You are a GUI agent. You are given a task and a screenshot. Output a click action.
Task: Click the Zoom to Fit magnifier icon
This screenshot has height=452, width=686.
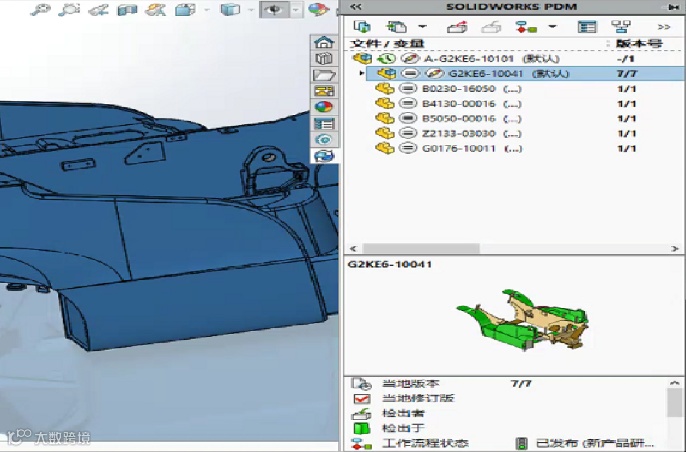[40, 9]
